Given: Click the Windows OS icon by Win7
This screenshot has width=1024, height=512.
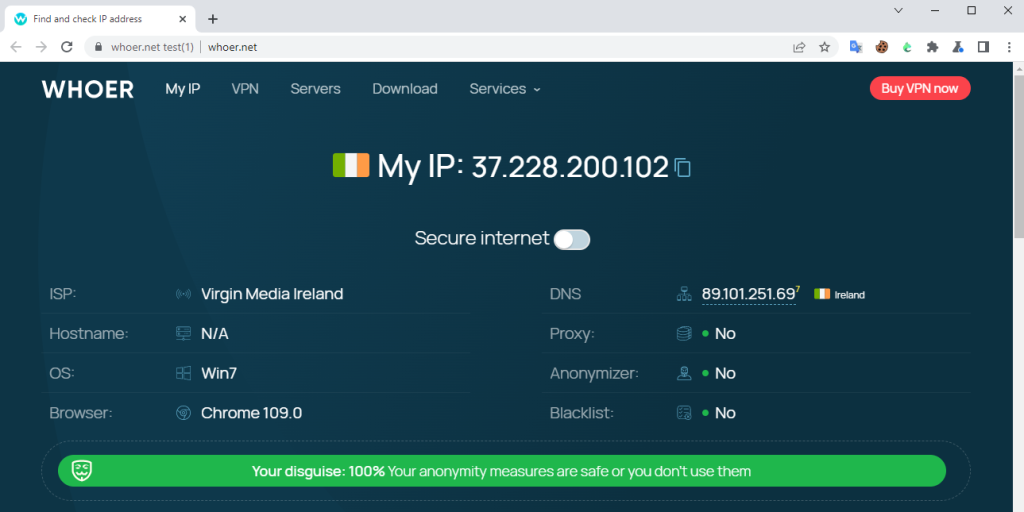Looking at the screenshot, I should [x=184, y=374].
